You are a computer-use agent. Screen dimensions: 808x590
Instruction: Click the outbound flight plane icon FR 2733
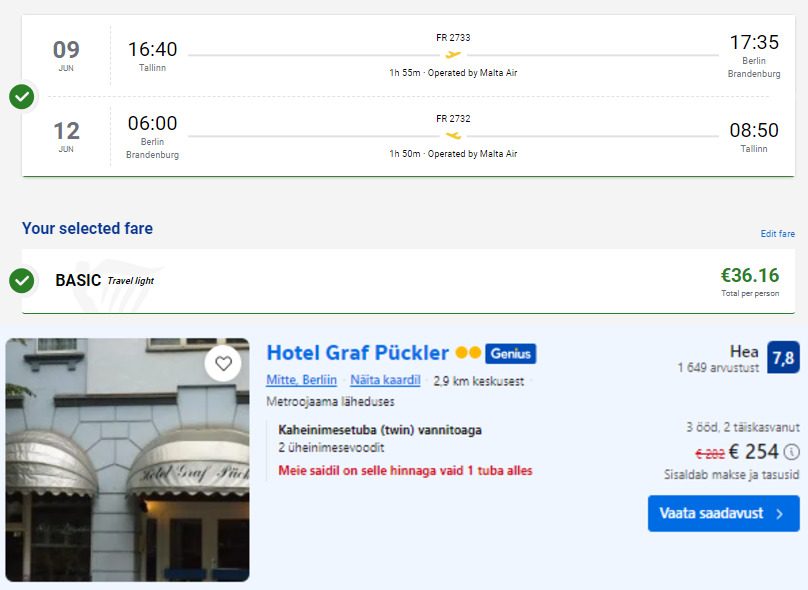(x=453, y=54)
